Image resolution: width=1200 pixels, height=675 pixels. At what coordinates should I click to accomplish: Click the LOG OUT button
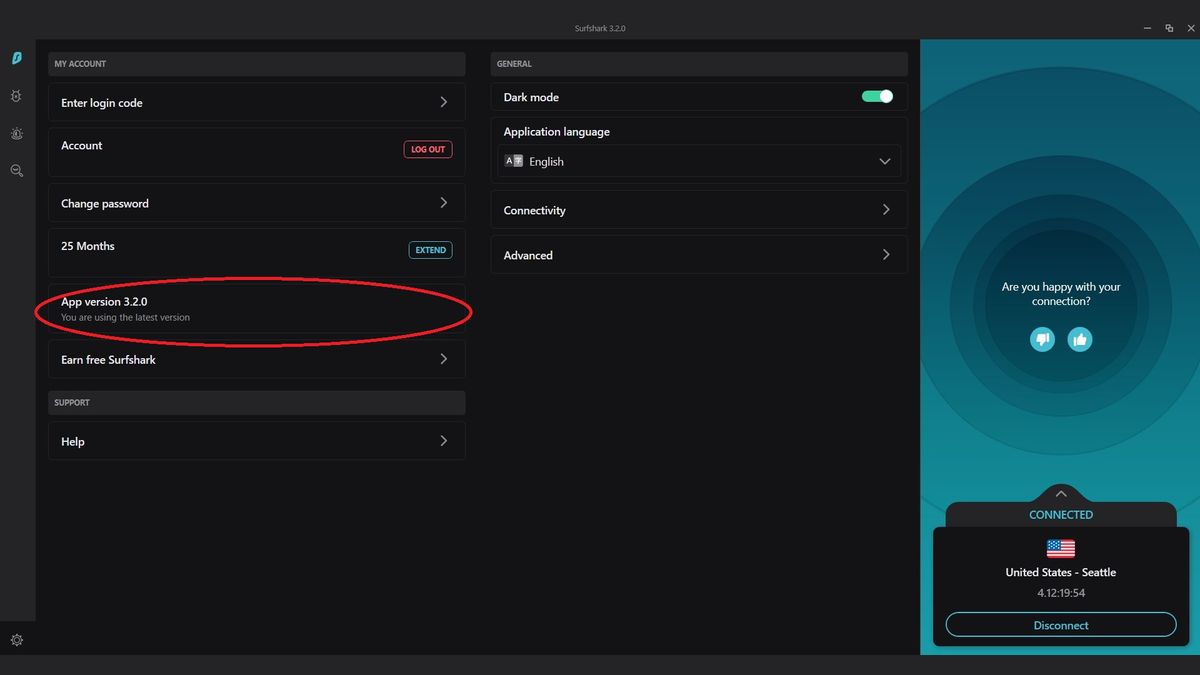(427, 148)
